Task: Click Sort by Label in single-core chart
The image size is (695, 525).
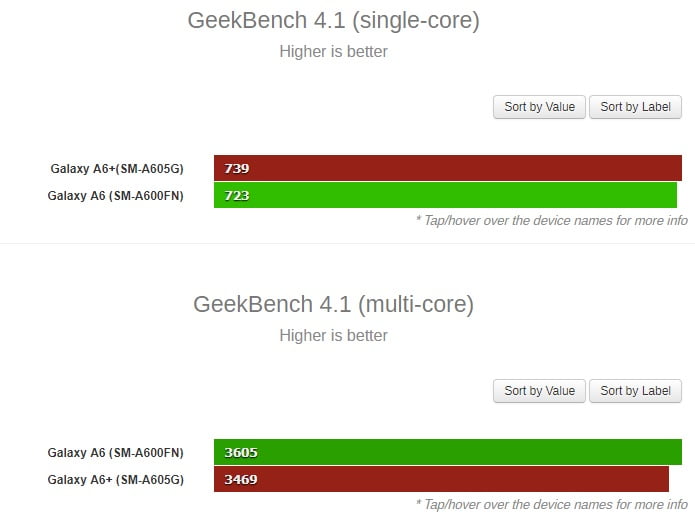Action: 635,107
